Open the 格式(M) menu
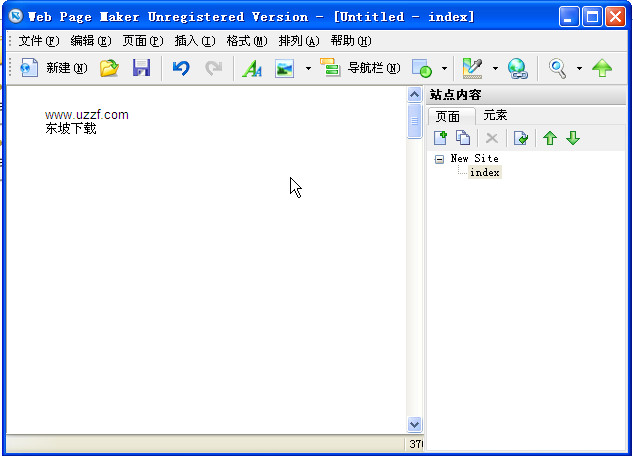 tap(247, 41)
